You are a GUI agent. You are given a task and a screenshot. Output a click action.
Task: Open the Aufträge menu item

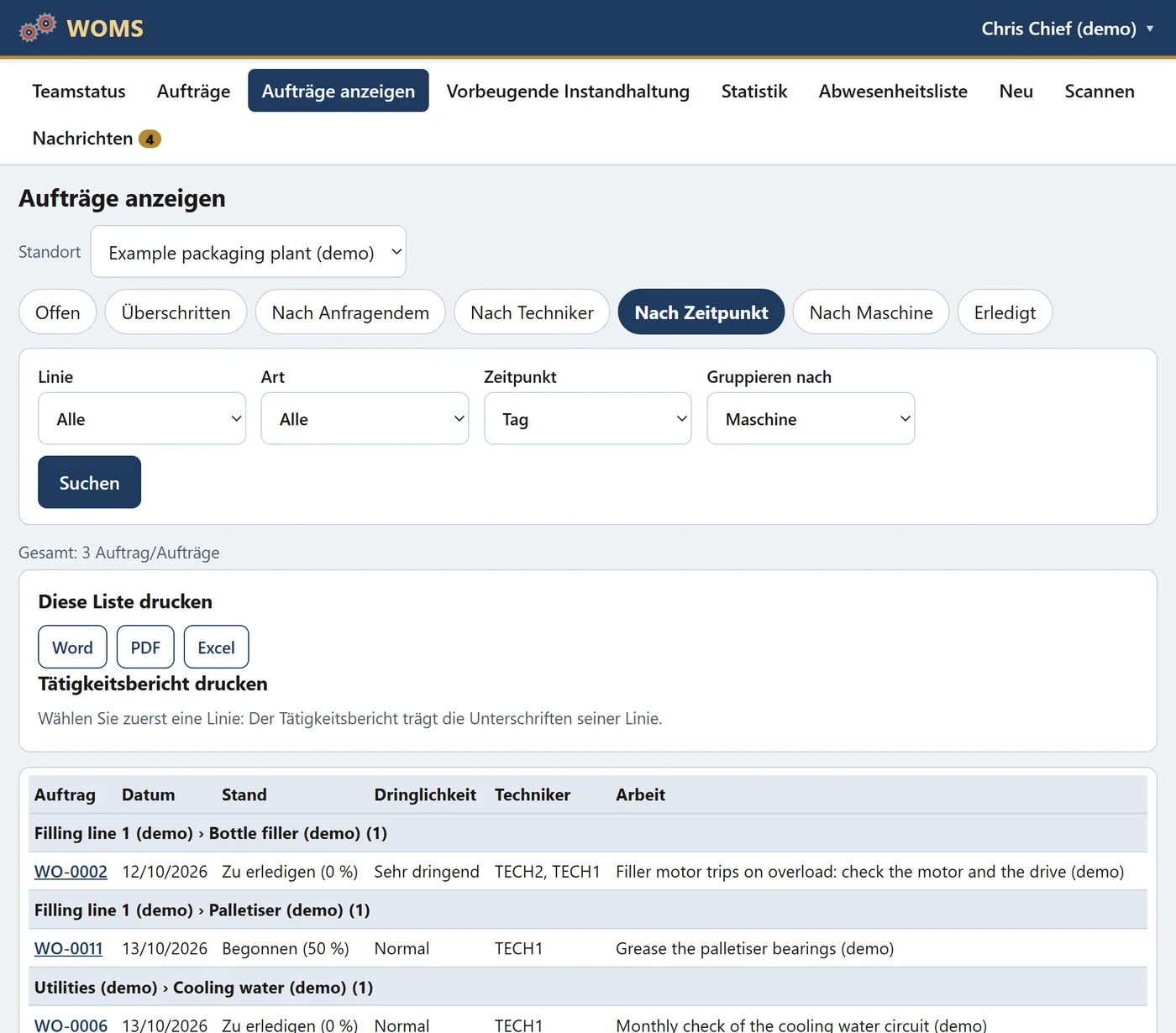pos(193,91)
